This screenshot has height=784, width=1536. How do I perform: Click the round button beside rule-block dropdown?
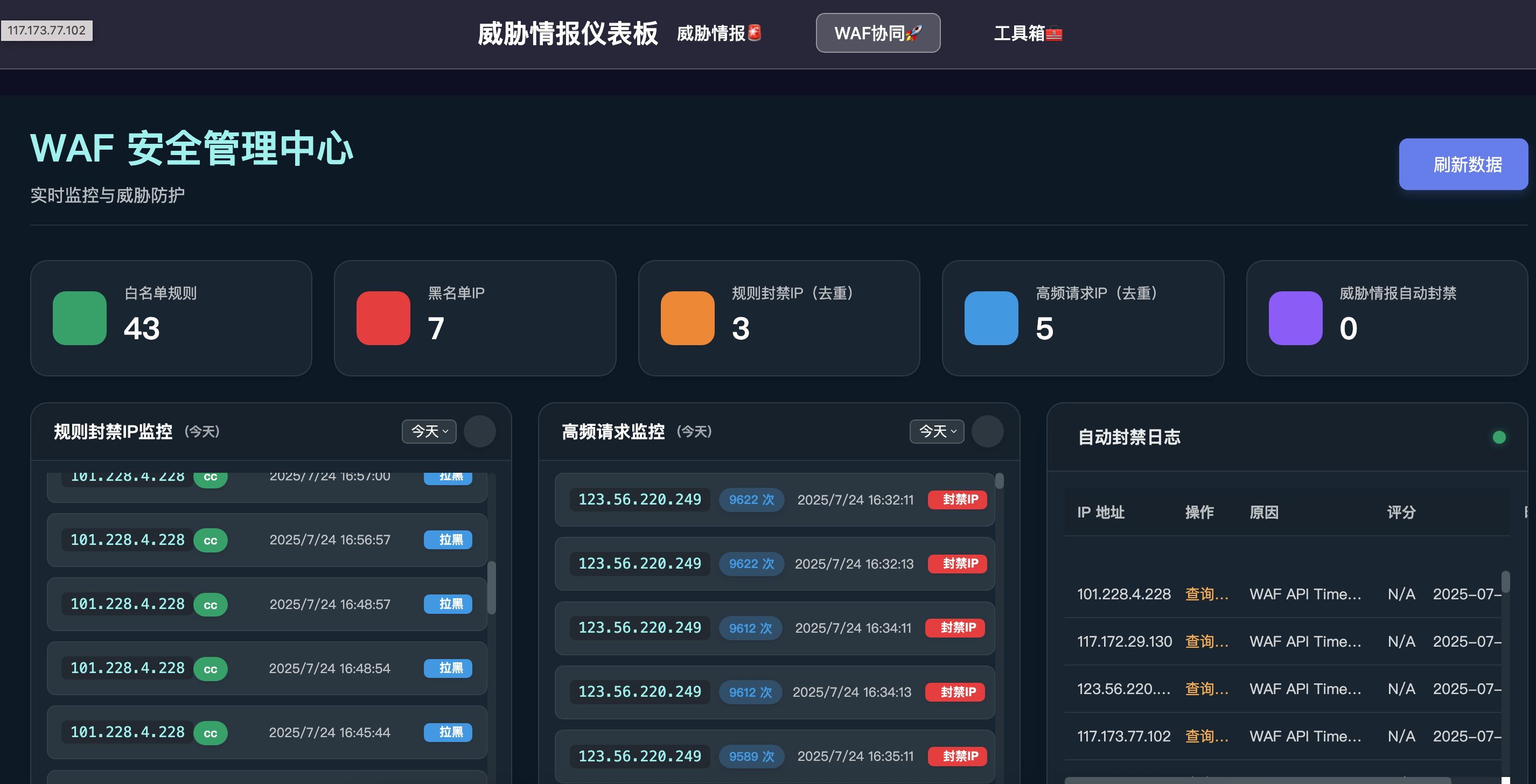[479, 431]
